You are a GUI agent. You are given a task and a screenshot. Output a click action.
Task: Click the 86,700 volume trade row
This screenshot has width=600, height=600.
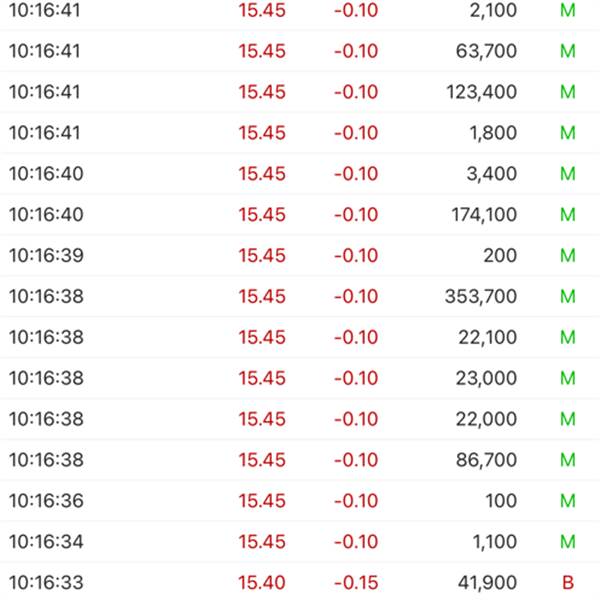pos(300,460)
